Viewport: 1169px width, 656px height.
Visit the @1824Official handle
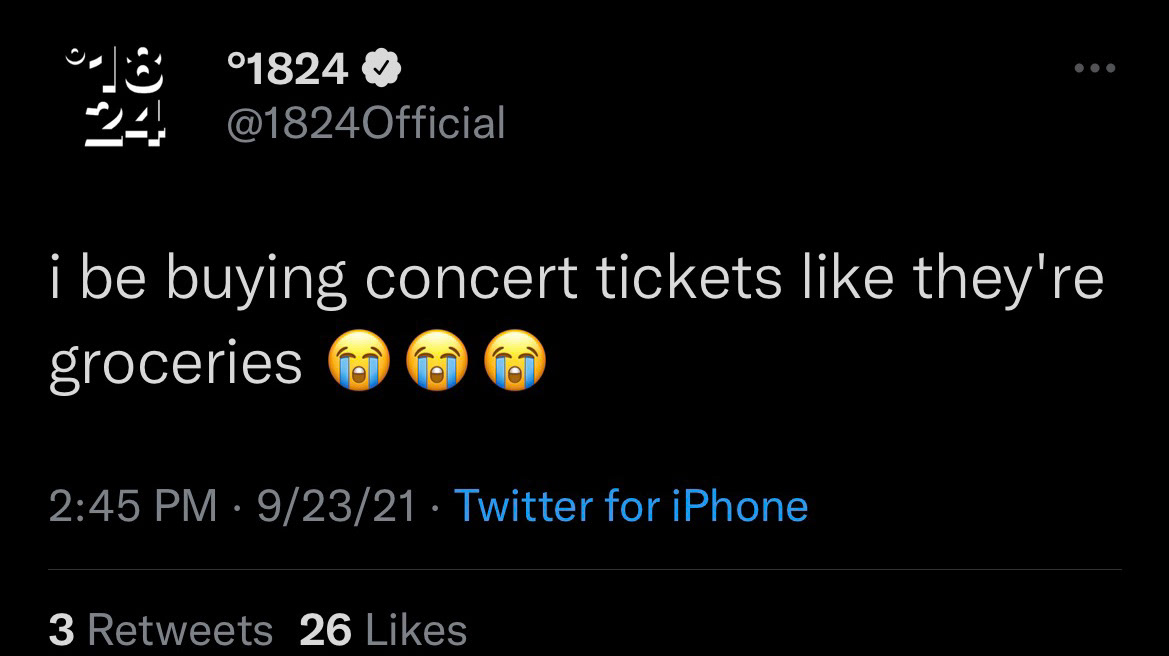366,123
